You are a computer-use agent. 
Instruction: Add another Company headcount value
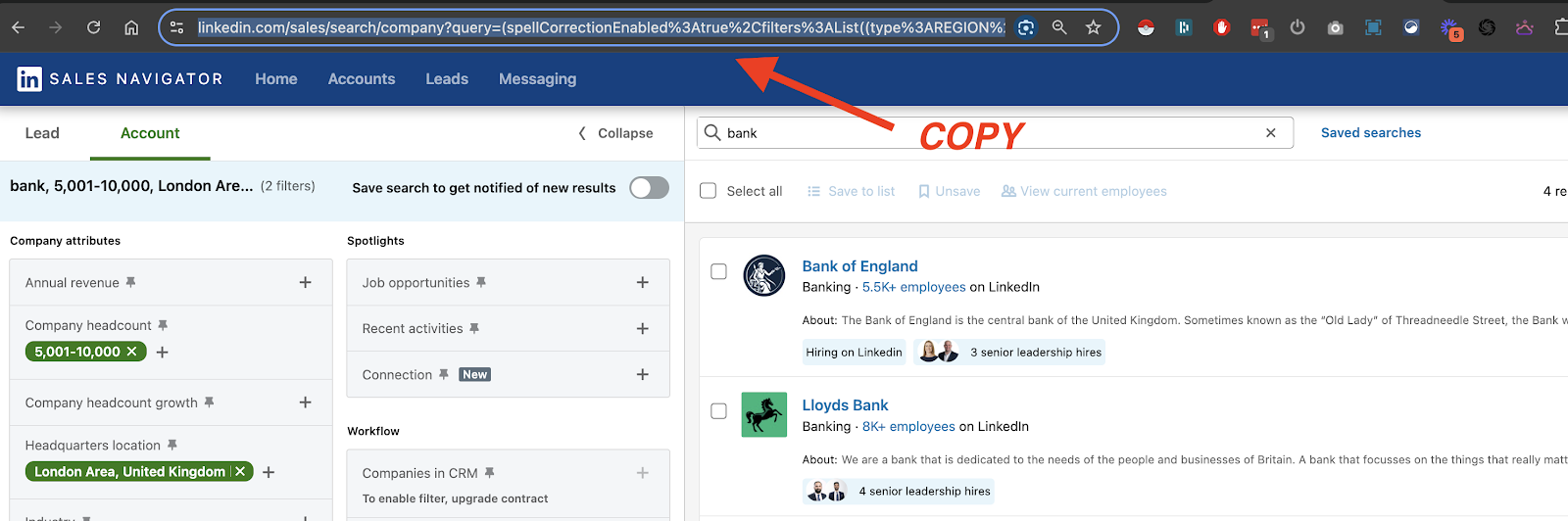163,352
